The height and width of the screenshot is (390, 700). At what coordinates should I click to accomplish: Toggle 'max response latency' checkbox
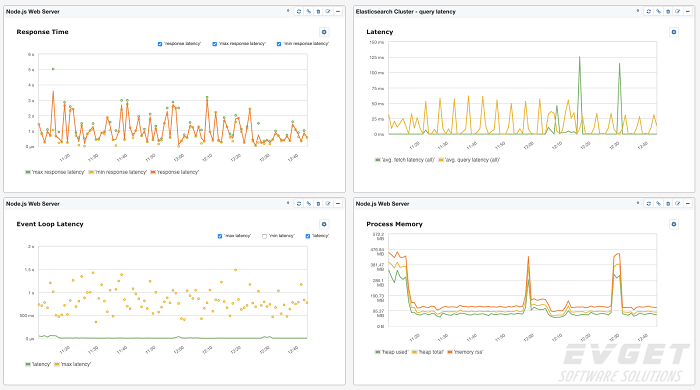[215, 44]
